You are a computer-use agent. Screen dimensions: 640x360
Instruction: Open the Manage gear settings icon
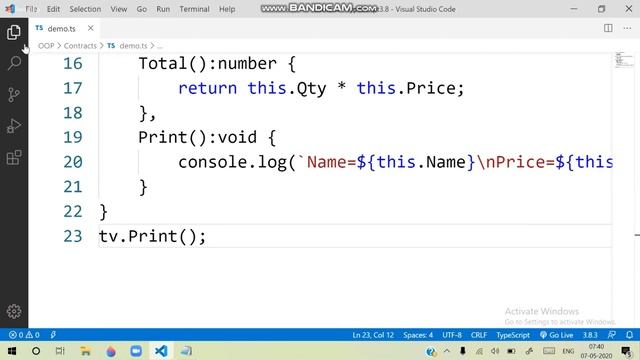coord(14,311)
